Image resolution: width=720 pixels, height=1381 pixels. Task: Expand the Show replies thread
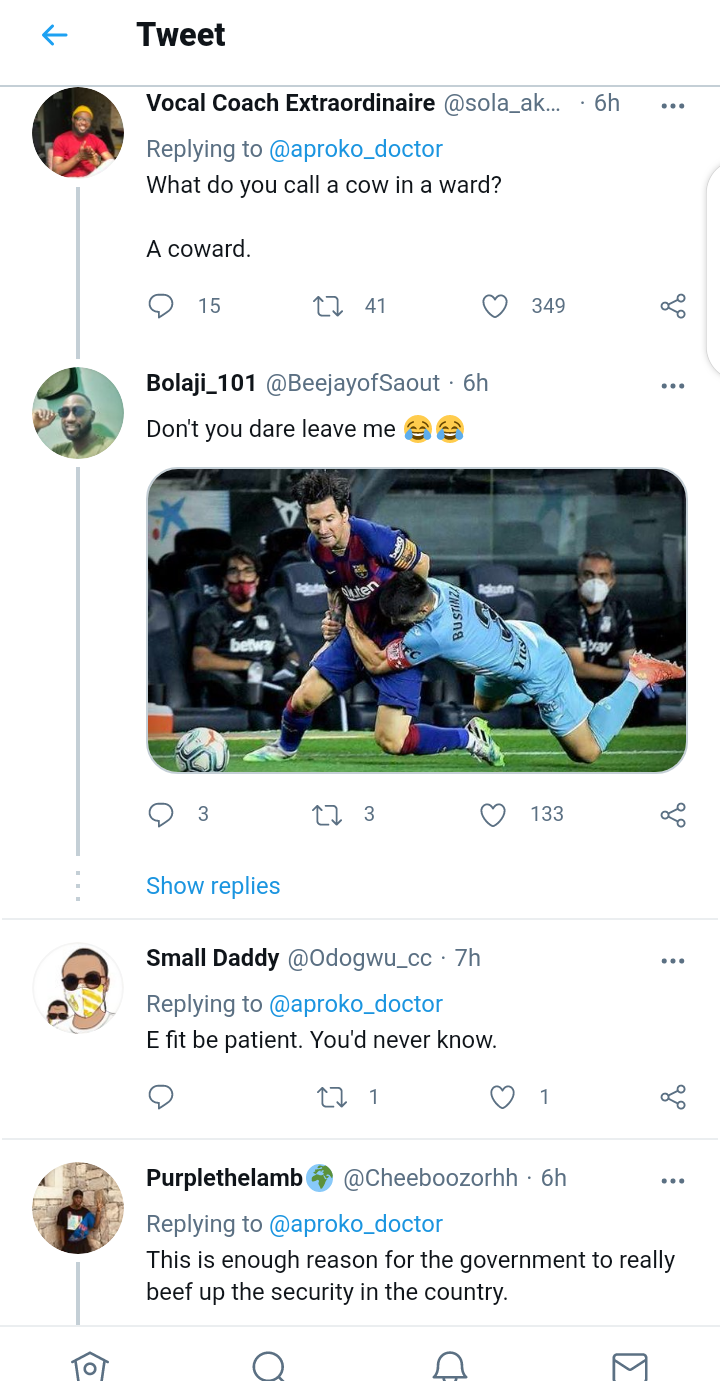[213, 886]
